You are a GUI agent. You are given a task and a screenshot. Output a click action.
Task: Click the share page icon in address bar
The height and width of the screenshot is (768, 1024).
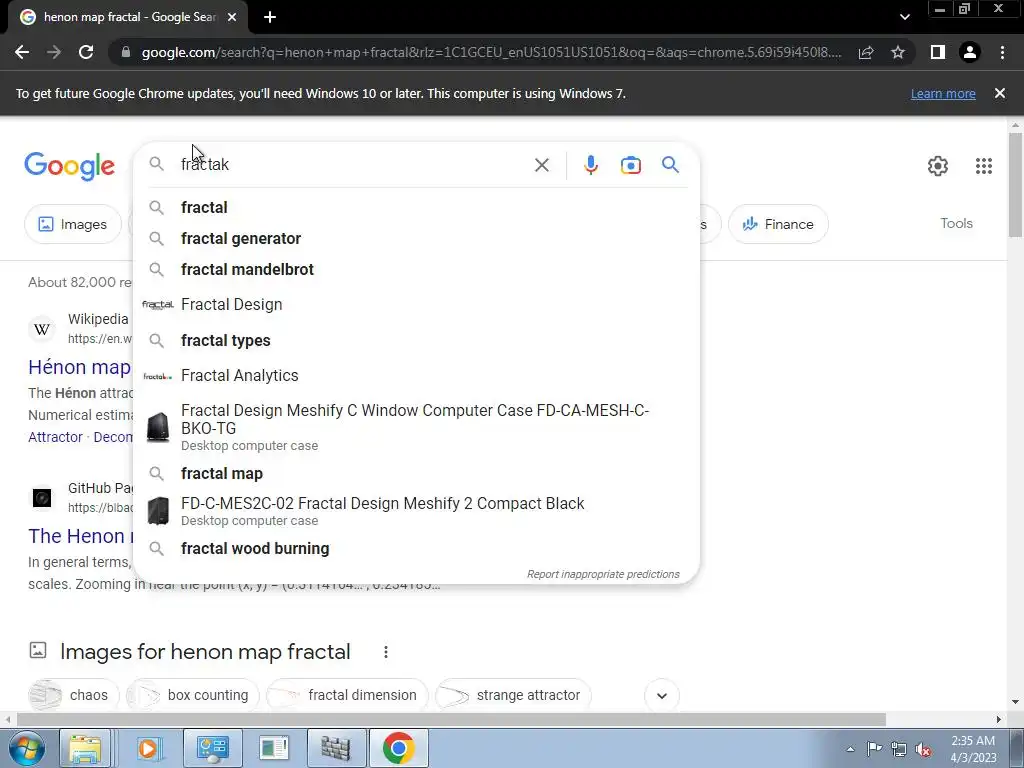click(x=866, y=52)
